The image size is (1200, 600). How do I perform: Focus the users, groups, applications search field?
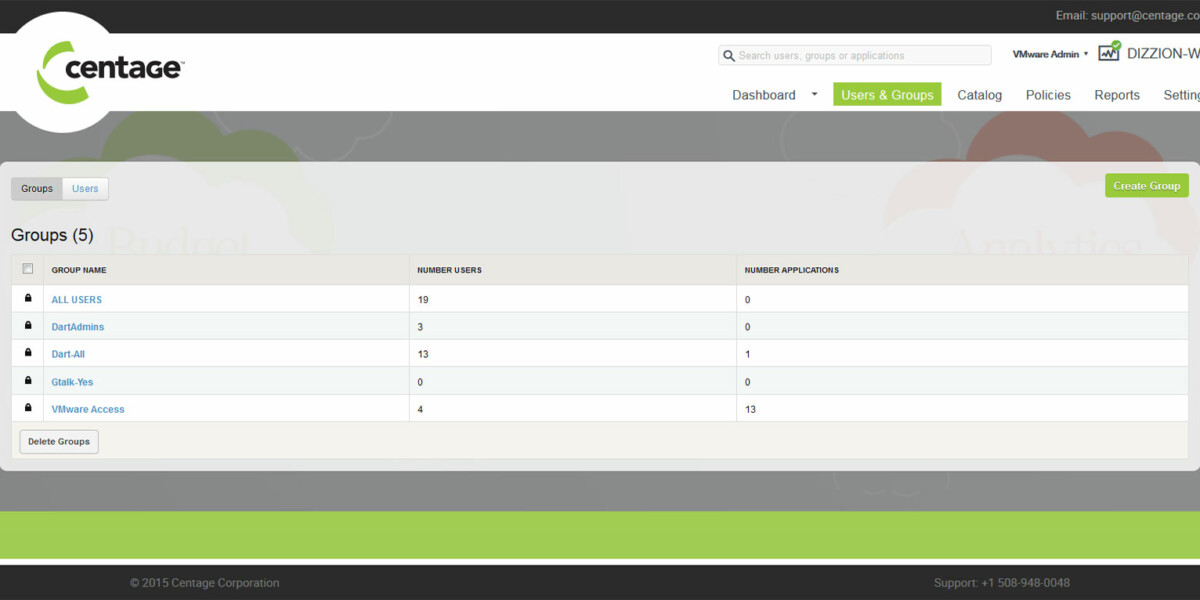pos(860,56)
